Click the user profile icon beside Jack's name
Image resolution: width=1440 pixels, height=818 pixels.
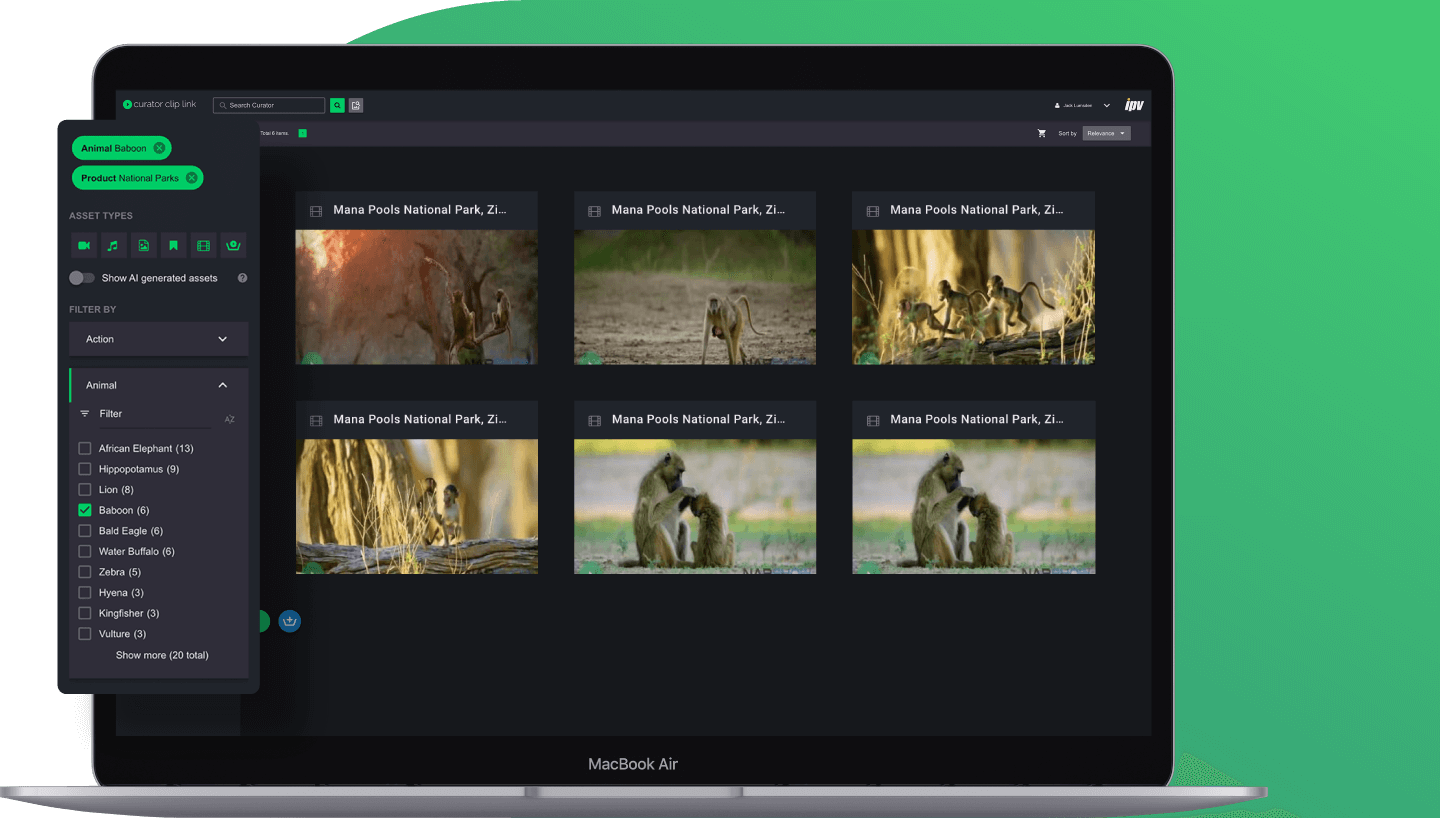(1057, 105)
